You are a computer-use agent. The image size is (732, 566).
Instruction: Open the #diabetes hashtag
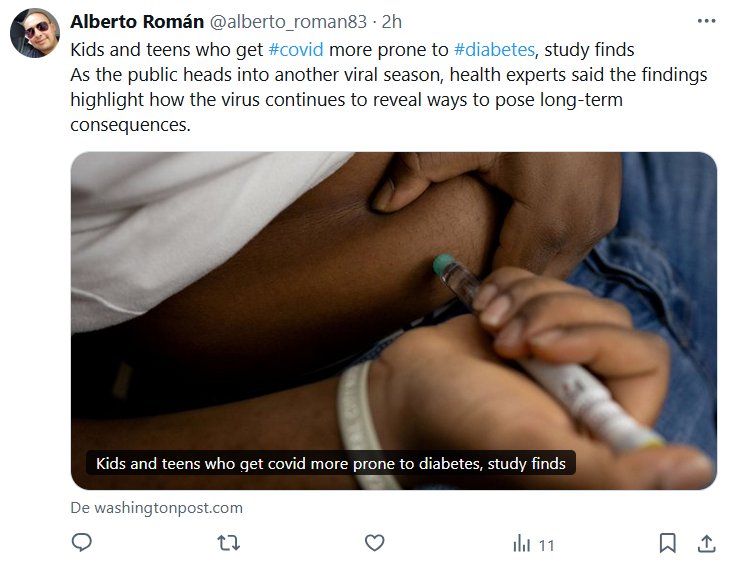pos(495,50)
